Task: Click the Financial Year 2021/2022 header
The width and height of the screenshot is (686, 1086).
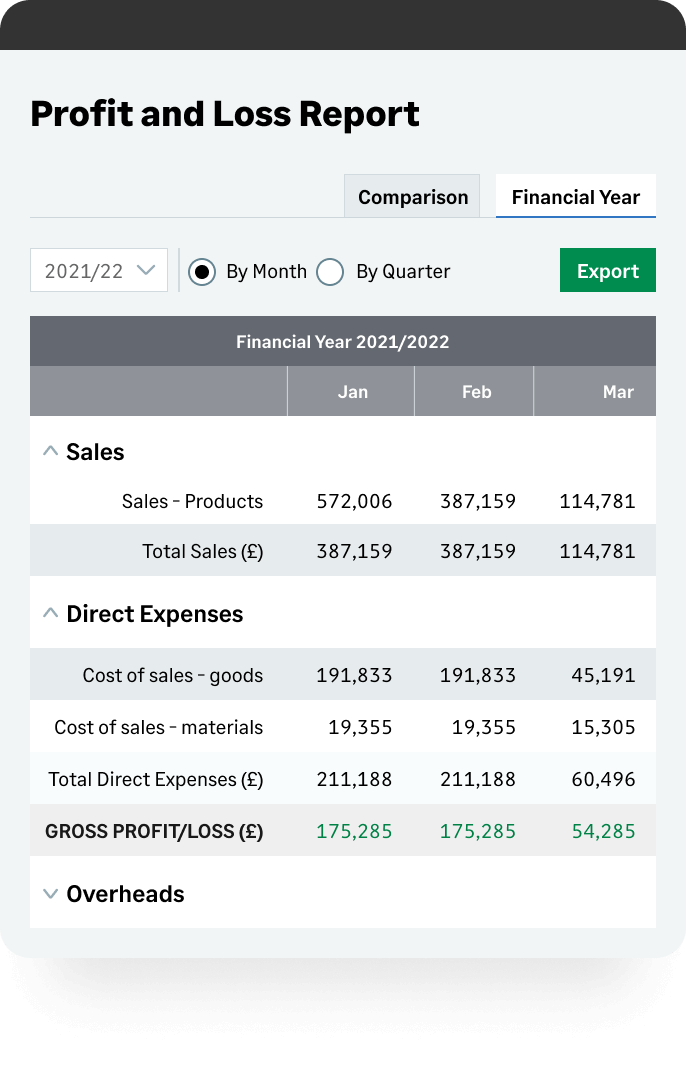Action: point(343,341)
